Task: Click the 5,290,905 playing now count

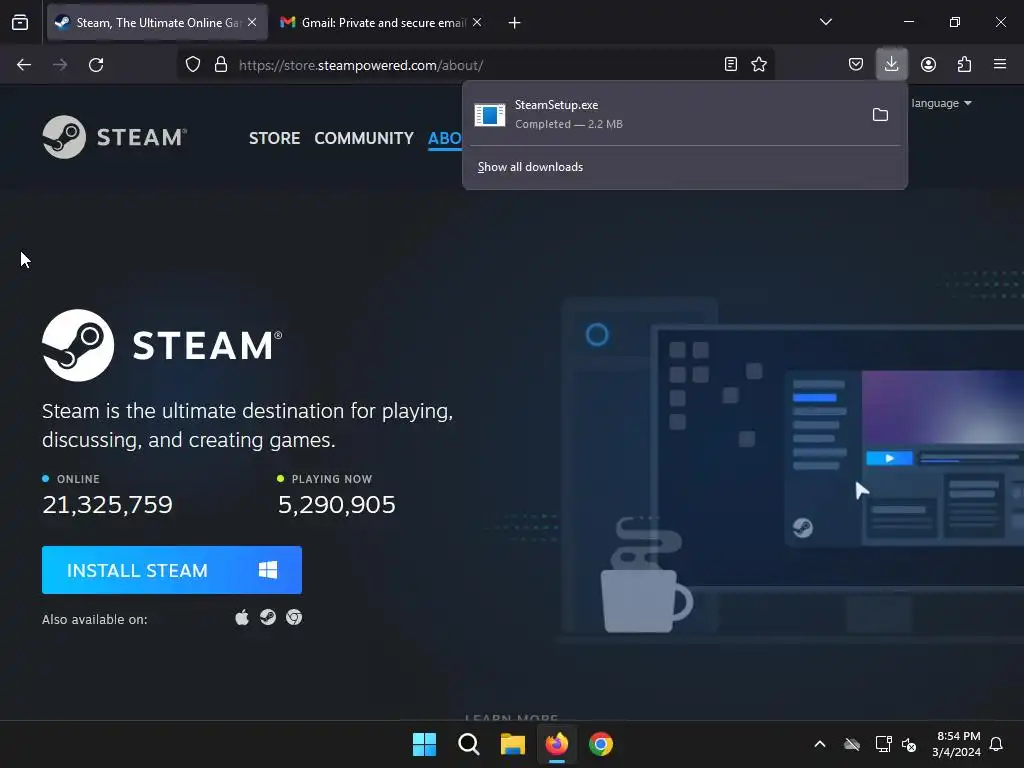Action: point(336,504)
